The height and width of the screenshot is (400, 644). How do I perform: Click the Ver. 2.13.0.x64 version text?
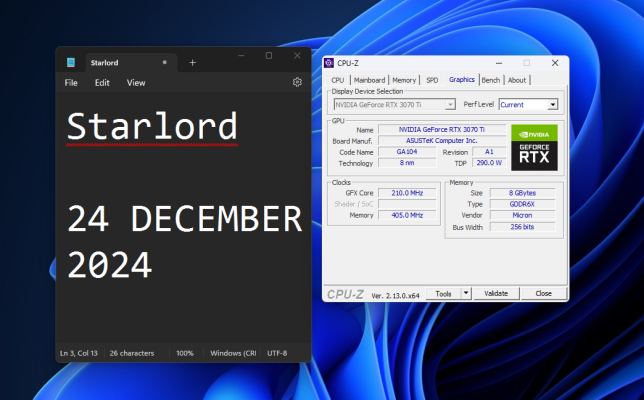(x=395, y=295)
